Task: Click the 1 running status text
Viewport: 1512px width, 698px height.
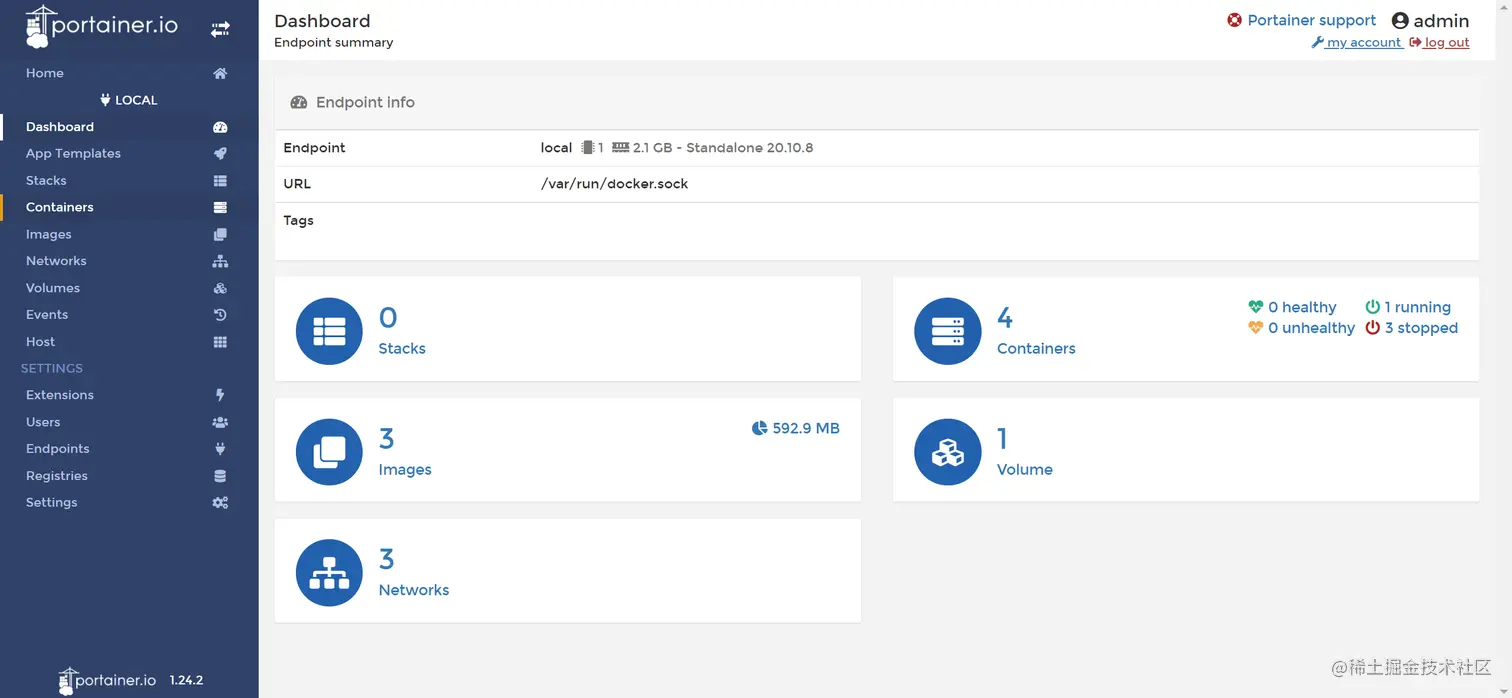Action: pos(1417,307)
